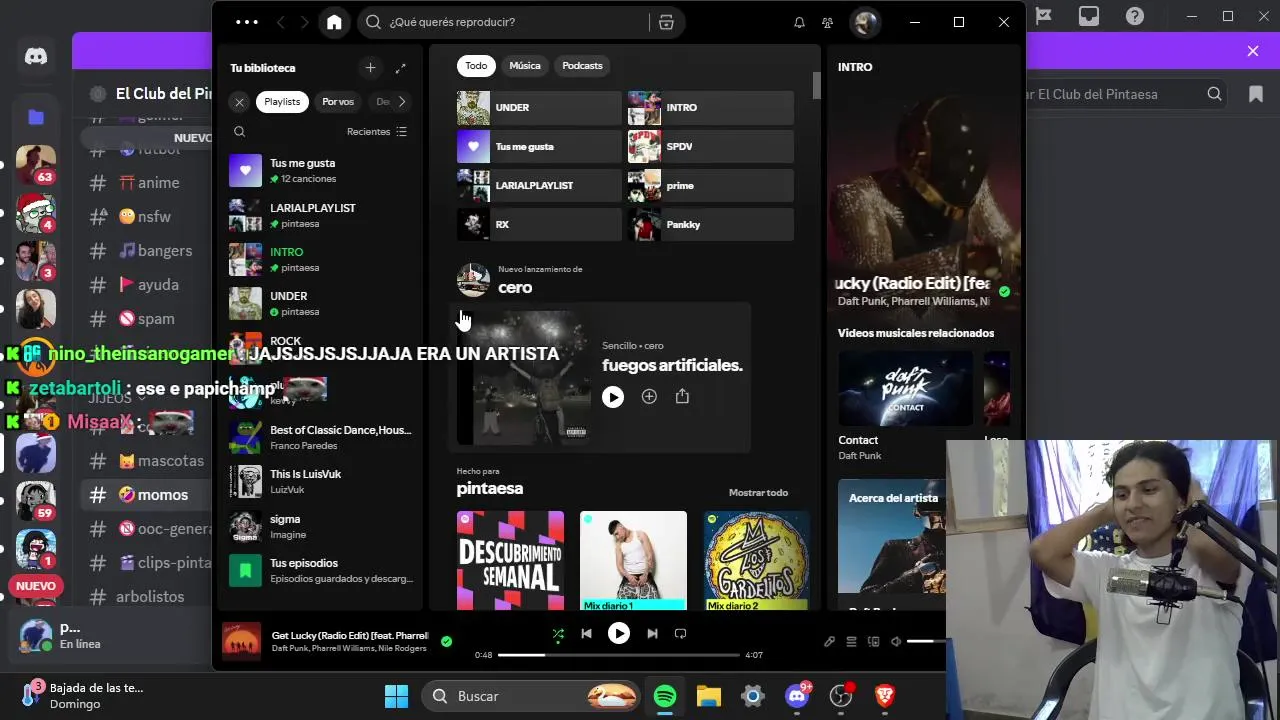Open Spotify notifications bell
Viewport: 1280px width, 720px height.
pyautogui.click(x=799, y=22)
